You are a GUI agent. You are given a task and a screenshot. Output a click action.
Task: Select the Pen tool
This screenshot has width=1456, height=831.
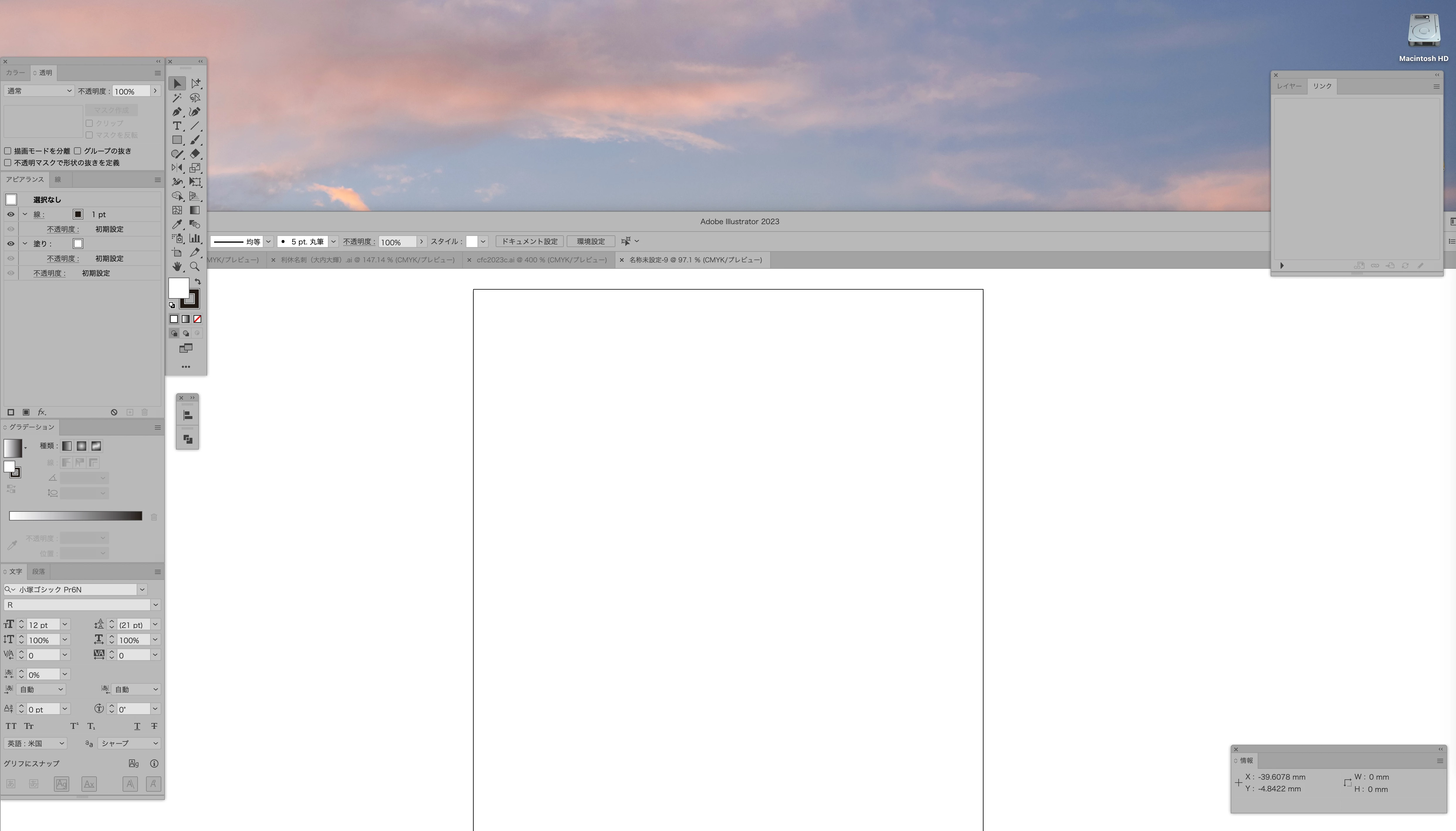177,112
